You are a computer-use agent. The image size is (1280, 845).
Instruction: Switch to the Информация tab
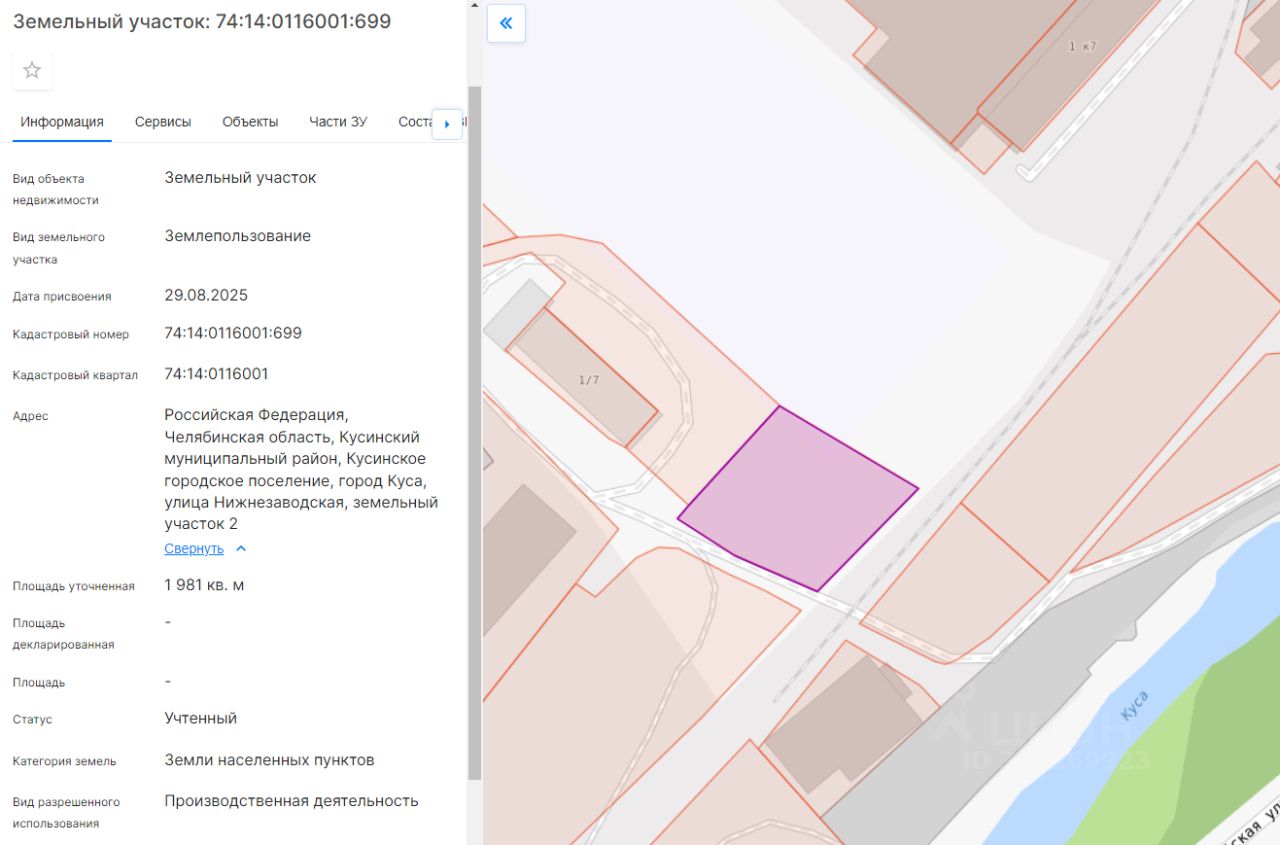tap(62, 122)
